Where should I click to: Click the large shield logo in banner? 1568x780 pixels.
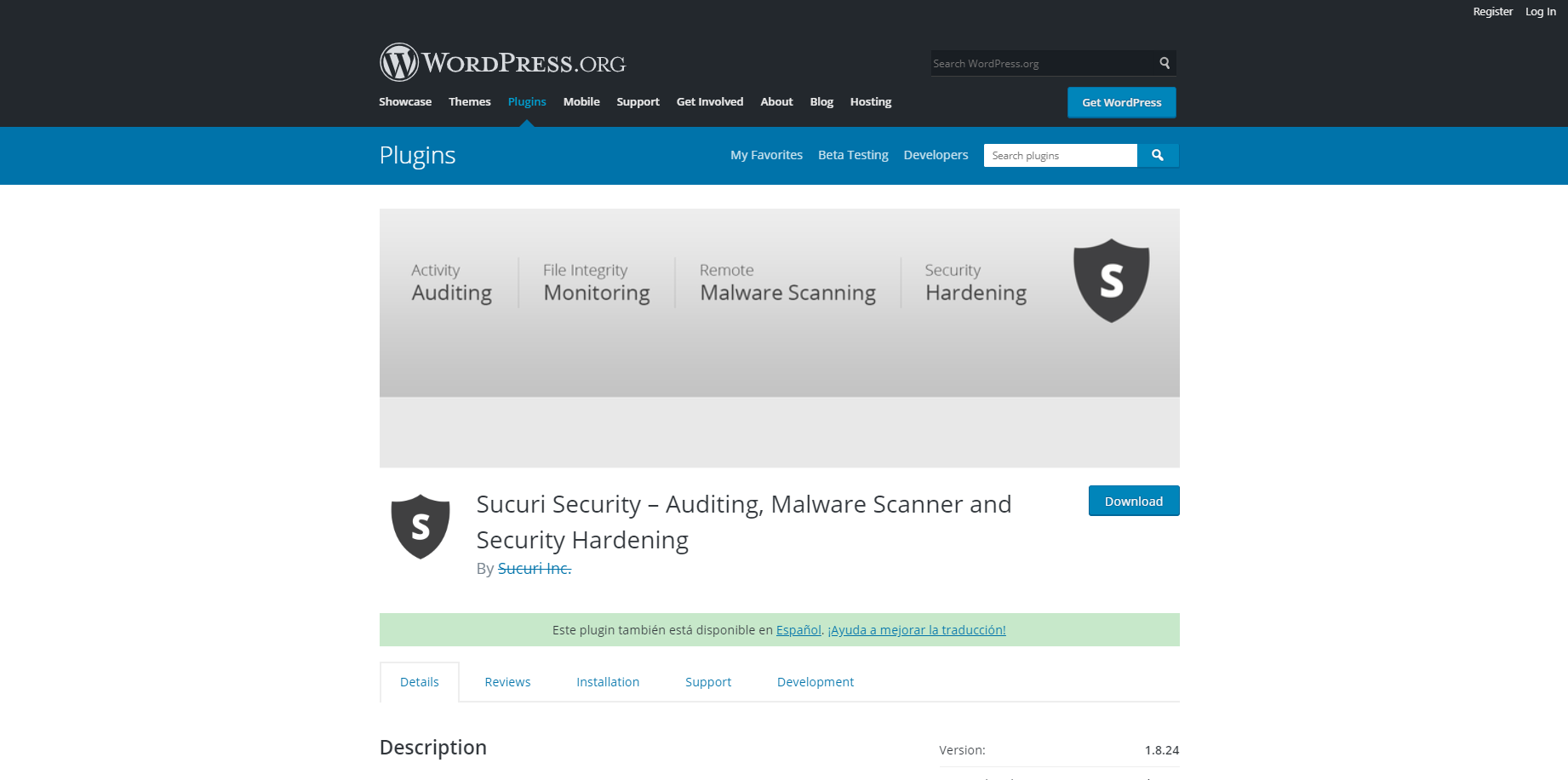(1111, 280)
